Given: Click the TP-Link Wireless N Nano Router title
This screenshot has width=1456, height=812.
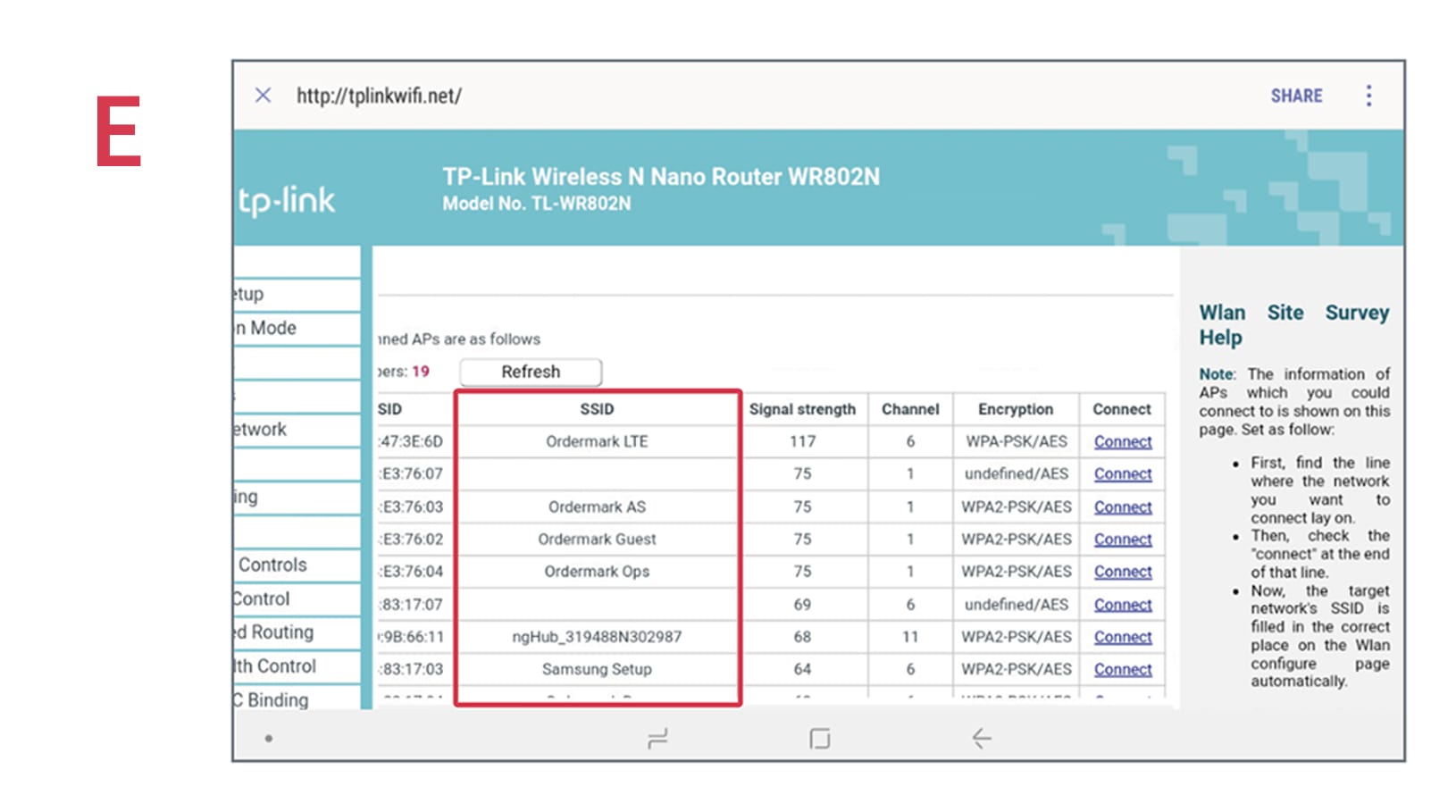Looking at the screenshot, I should [661, 177].
